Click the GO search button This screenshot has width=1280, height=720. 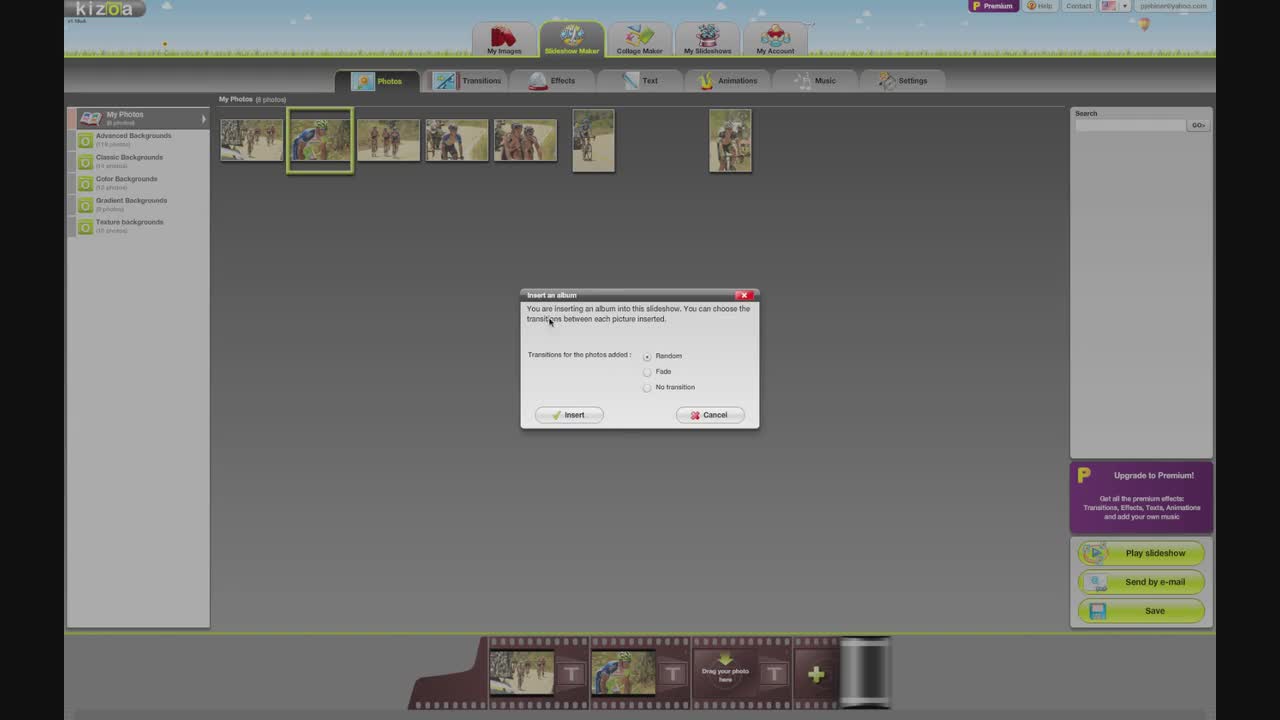[x=1198, y=125]
